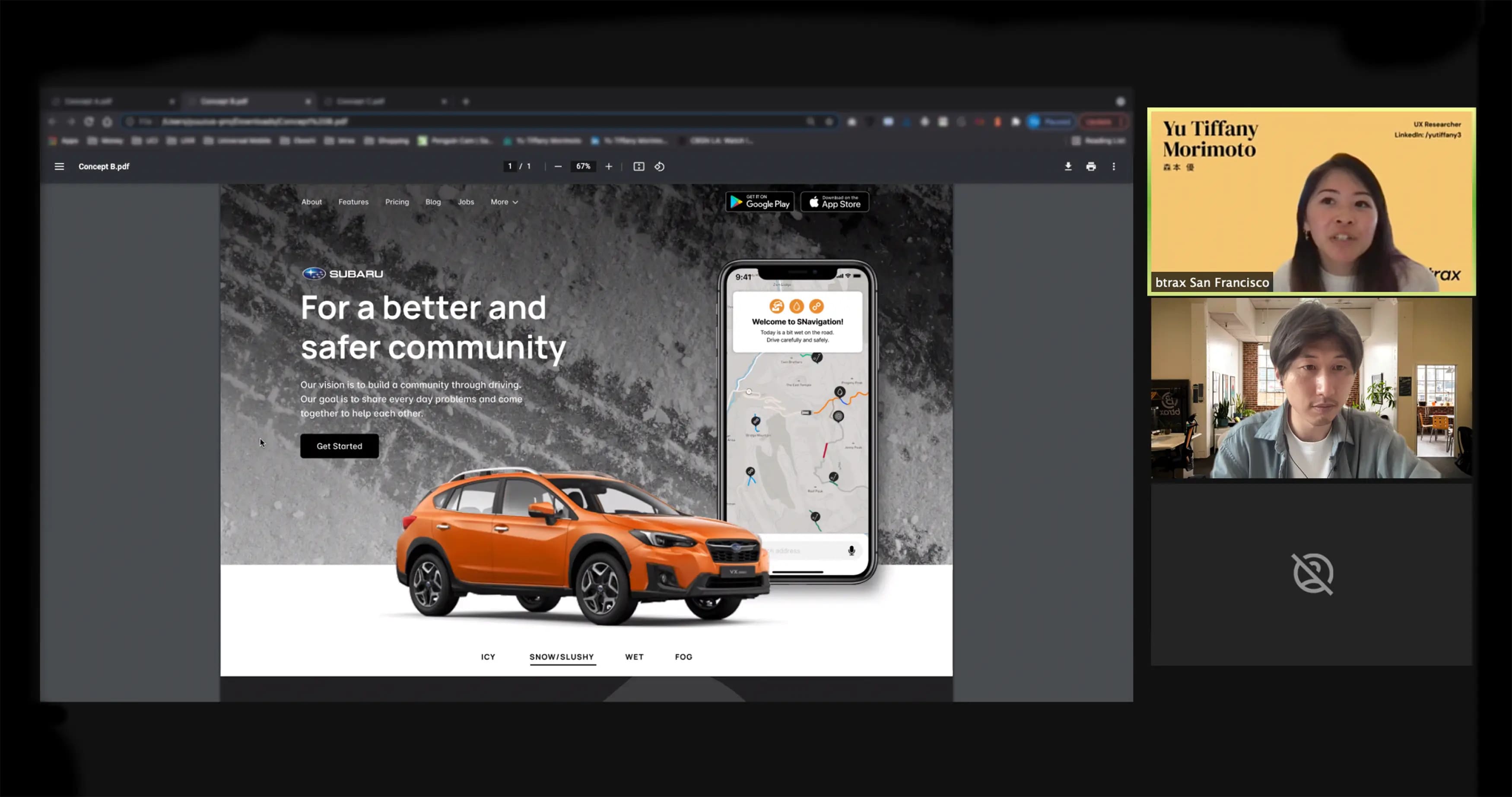Open the About page link
The image size is (1512, 797).
coord(311,202)
